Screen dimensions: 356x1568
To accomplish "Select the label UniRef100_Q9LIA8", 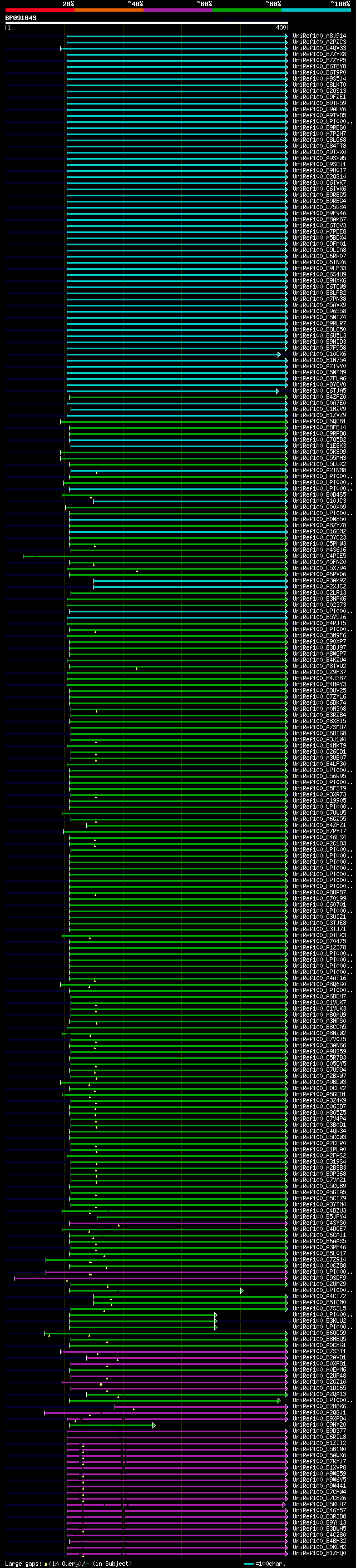I will pyautogui.click(x=319, y=250).
